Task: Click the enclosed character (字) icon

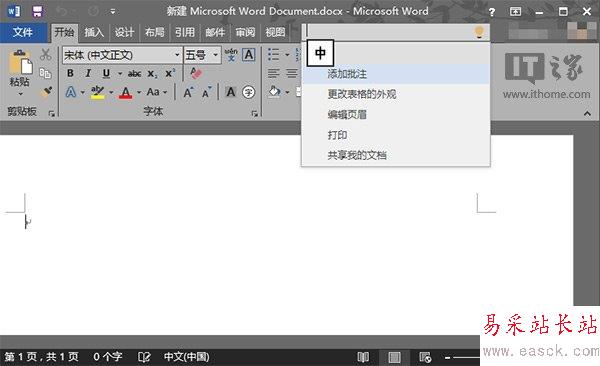Action: 249,92
